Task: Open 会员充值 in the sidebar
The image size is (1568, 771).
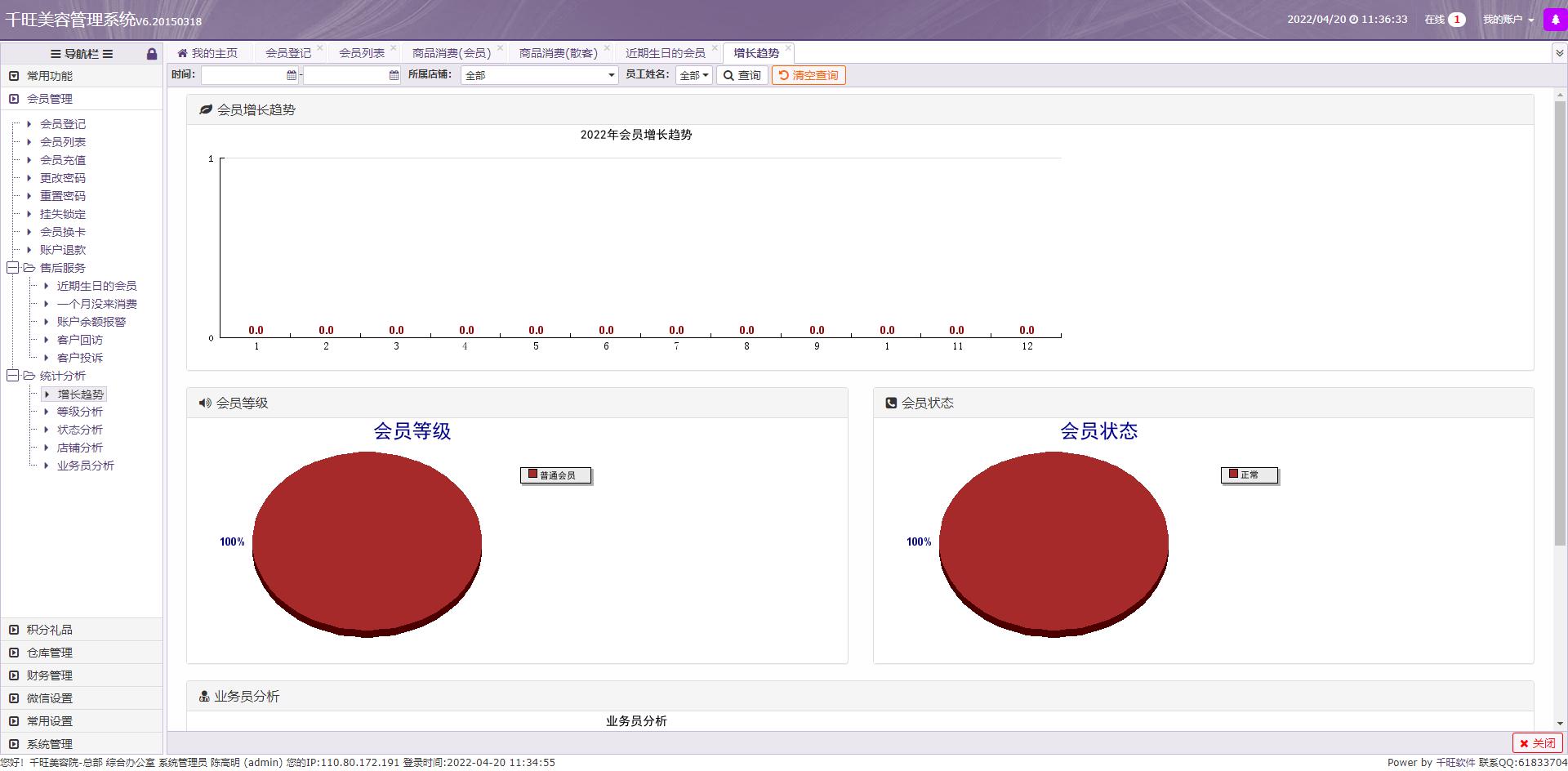Action: [63, 160]
